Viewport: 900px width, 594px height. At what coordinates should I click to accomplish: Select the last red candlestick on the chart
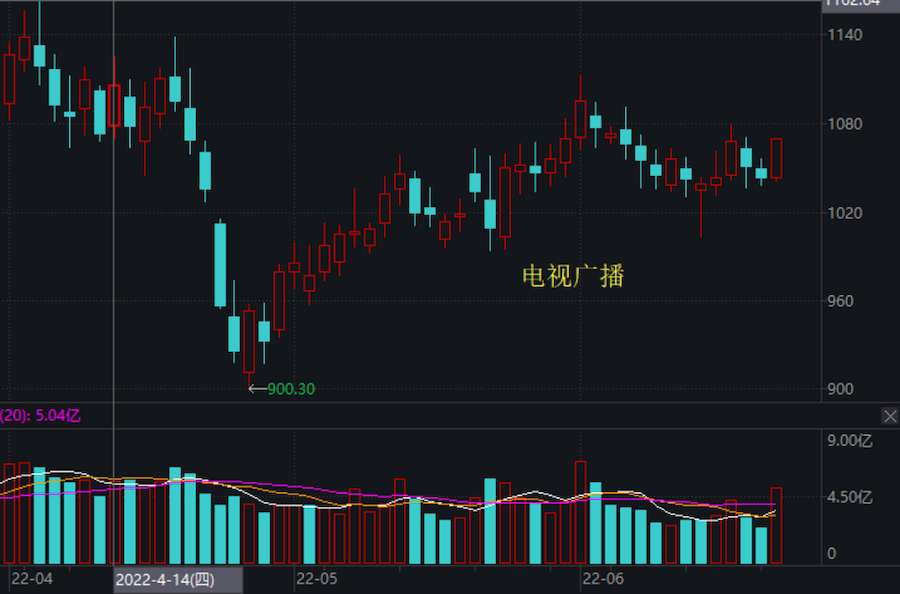point(776,159)
